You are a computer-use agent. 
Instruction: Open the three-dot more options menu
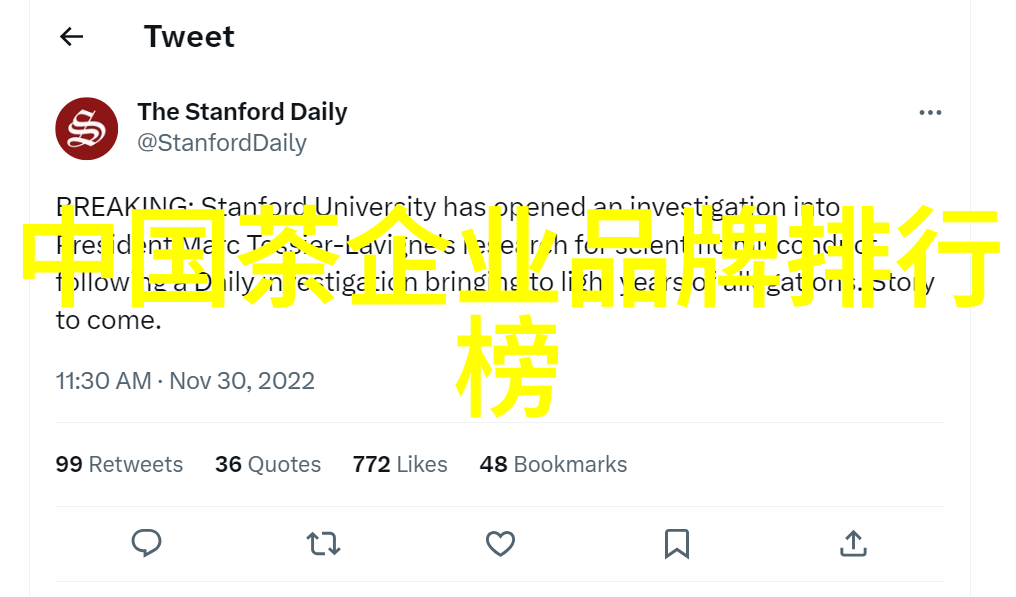click(930, 113)
